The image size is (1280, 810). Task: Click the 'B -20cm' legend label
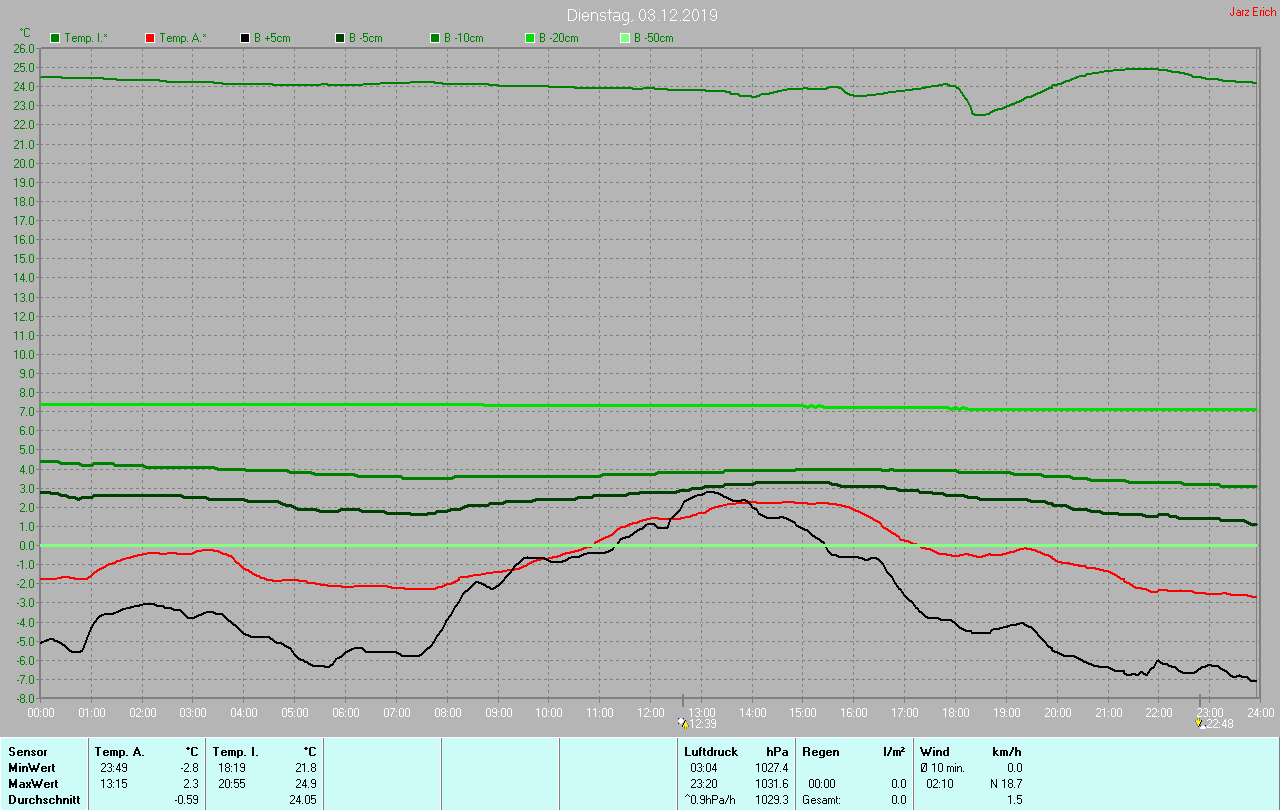pyautogui.click(x=559, y=38)
